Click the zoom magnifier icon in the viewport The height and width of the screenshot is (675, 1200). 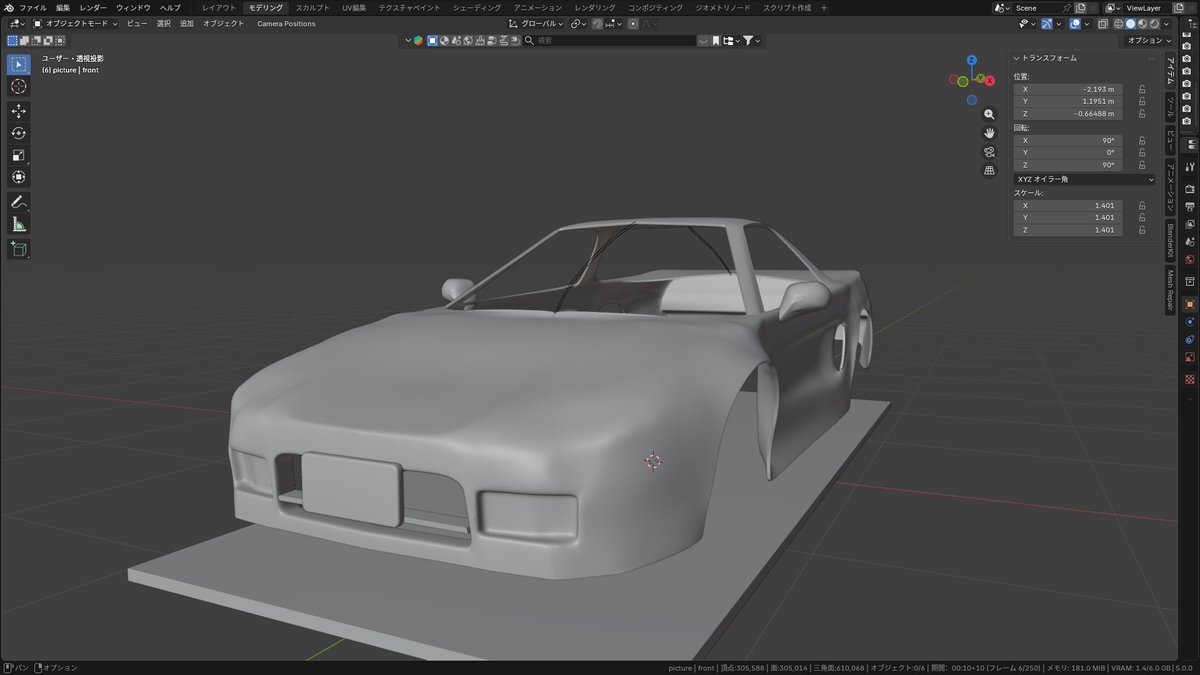pyautogui.click(x=989, y=114)
